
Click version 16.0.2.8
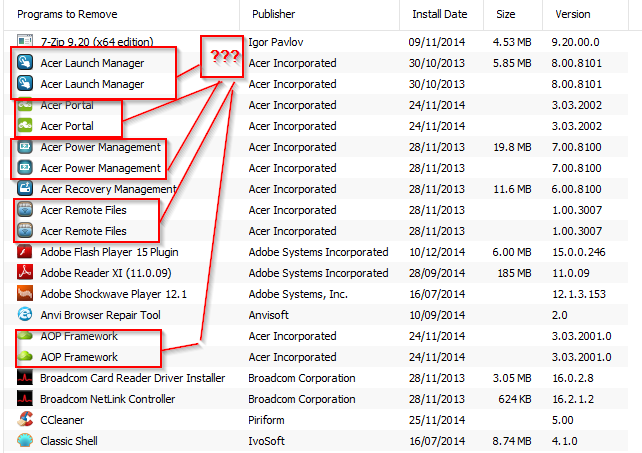click(x=573, y=378)
